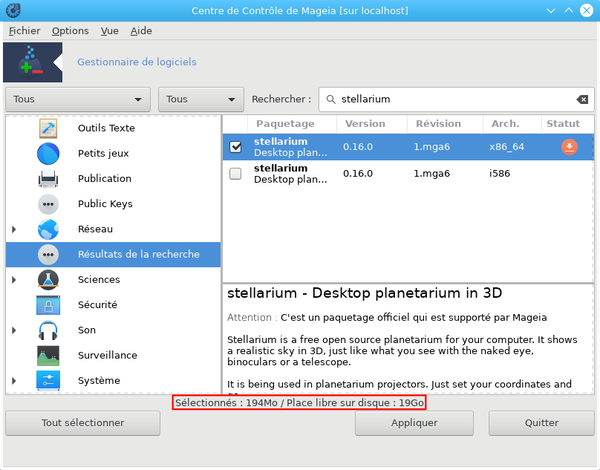This screenshot has width=600, height=470.
Task: Click the Tout sélectionner button
Action: [83, 423]
